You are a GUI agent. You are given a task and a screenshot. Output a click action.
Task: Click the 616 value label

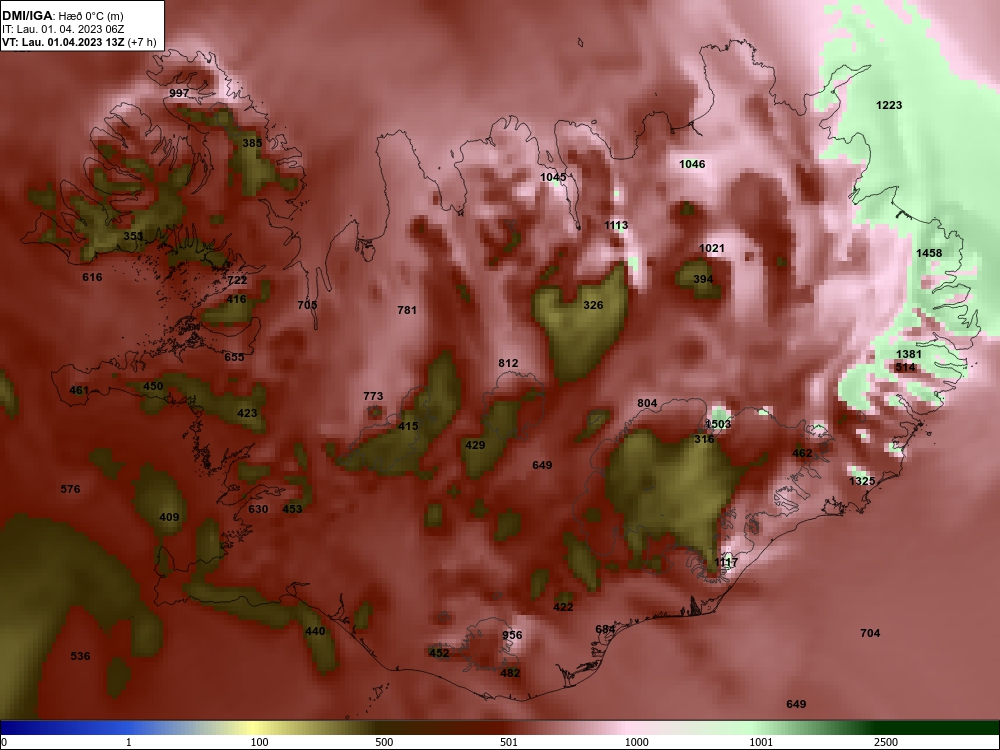pyautogui.click(x=92, y=277)
